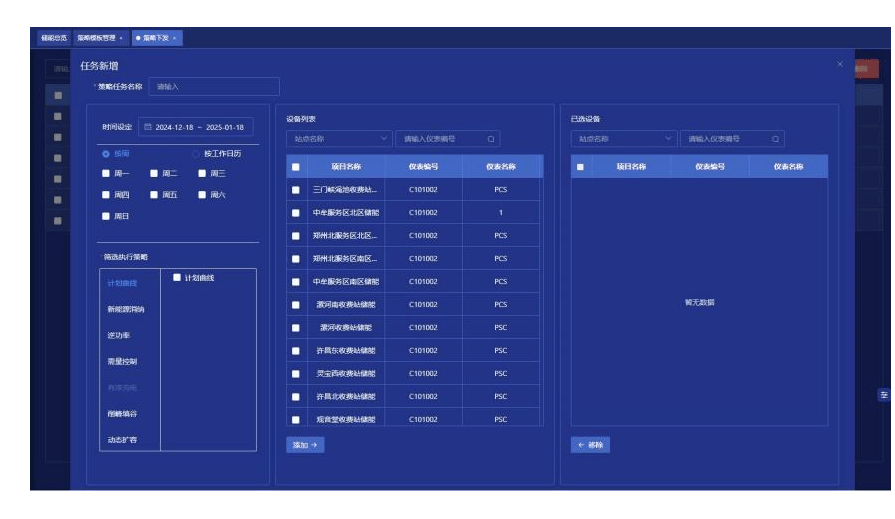The height and width of the screenshot is (519, 895).
Task: Open the 站点名称 dropdown in 设备列表
Action: point(340,139)
